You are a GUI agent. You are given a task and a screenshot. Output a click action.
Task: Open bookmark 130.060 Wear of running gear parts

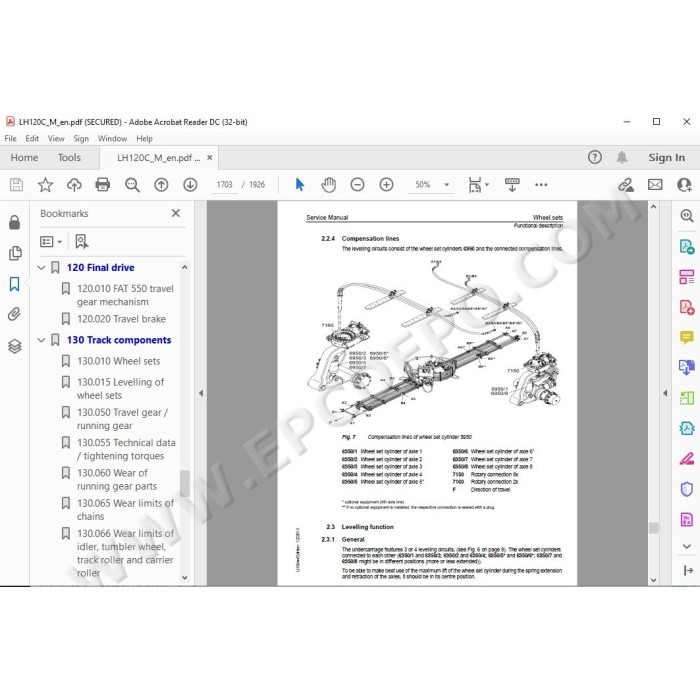pyautogui.click(x=117, y=479)
